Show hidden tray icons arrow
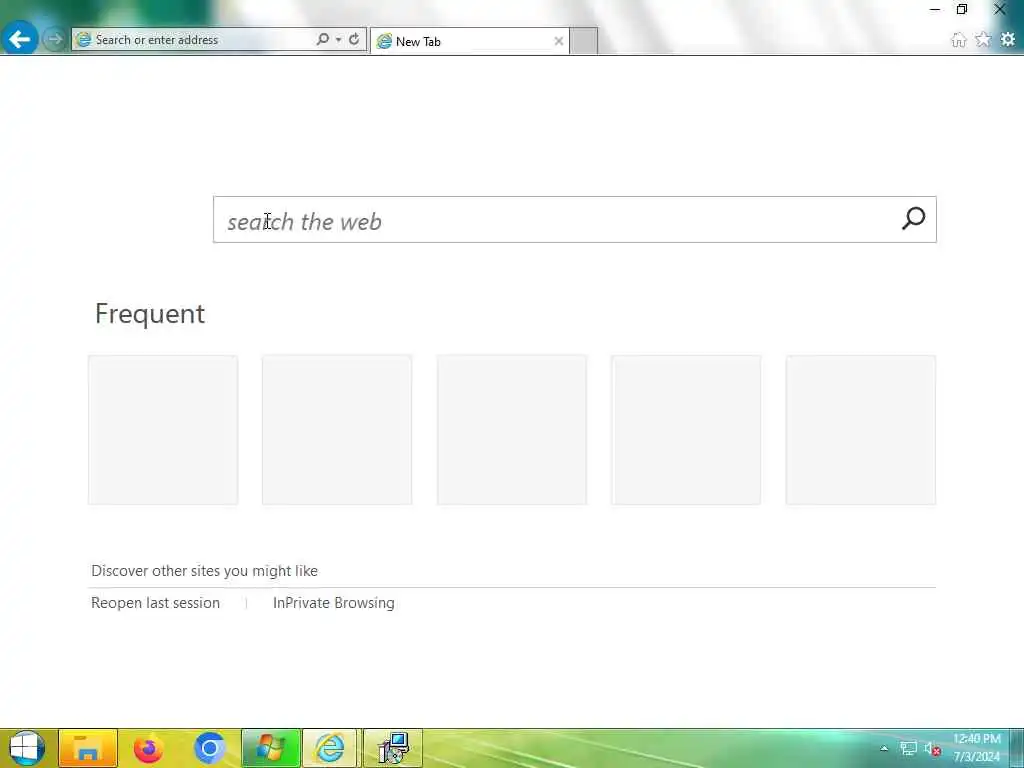This screenshot has height=768, width=1024. pos(884,748)
